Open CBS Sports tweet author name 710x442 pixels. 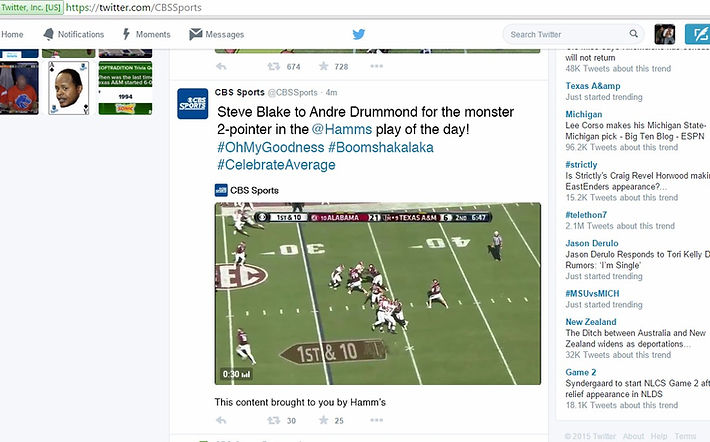point(240,92)
